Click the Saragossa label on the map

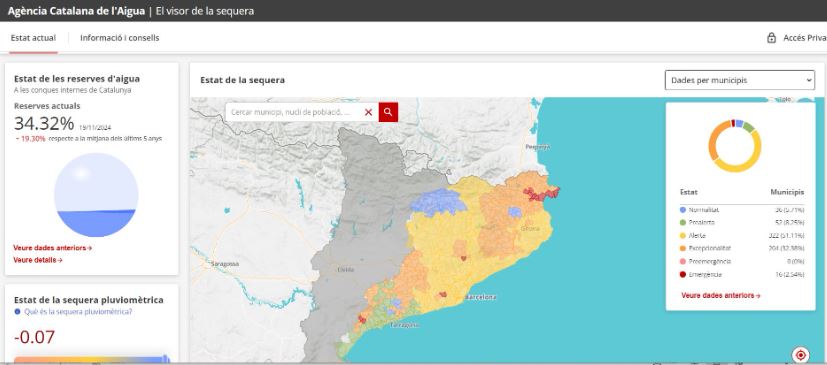(x=225, y=264)
